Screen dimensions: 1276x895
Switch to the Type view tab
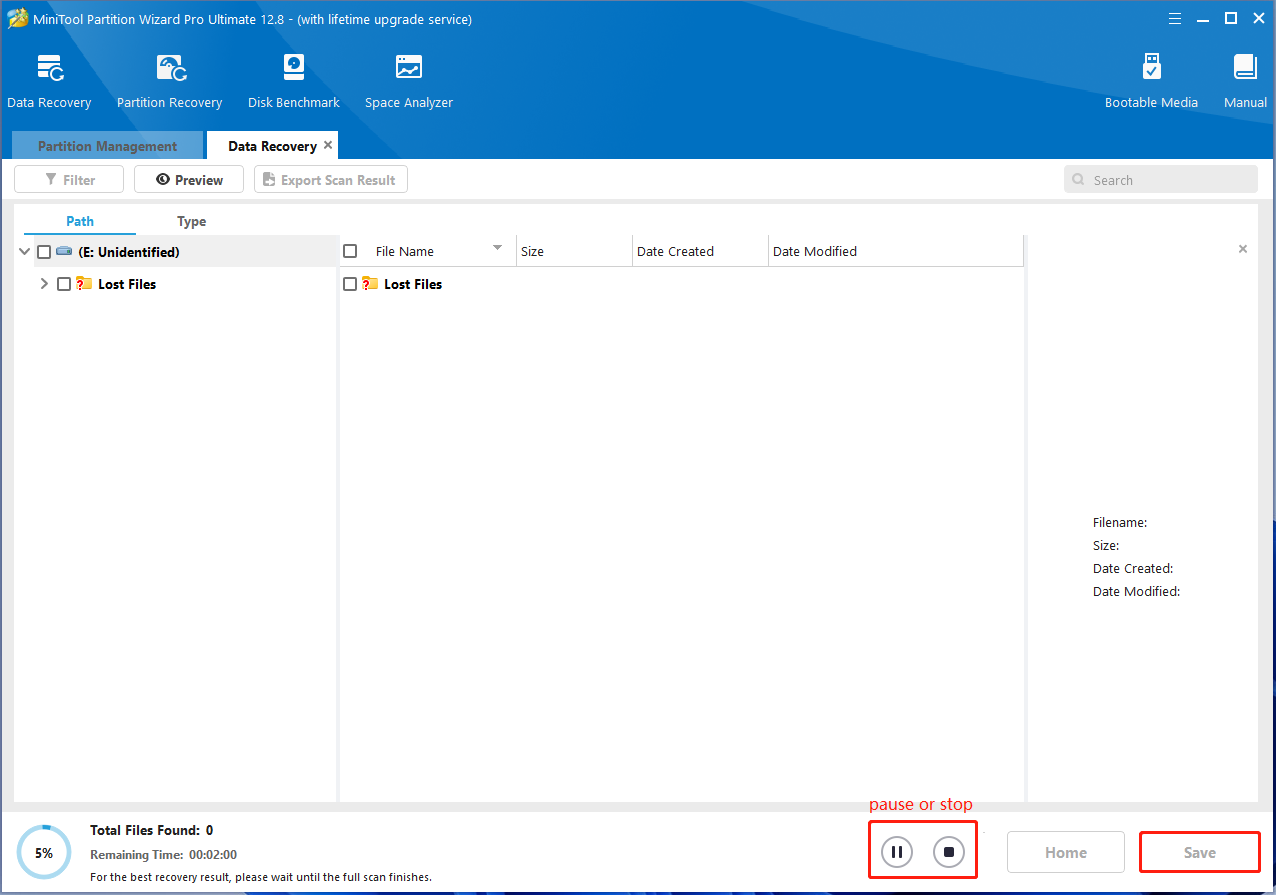(x=191, y=221)
